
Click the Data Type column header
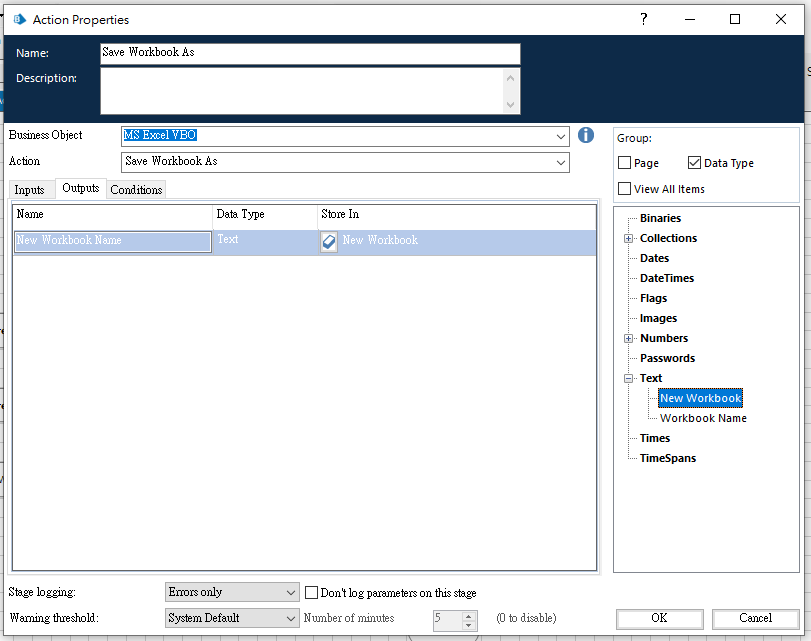pos(265,215)
